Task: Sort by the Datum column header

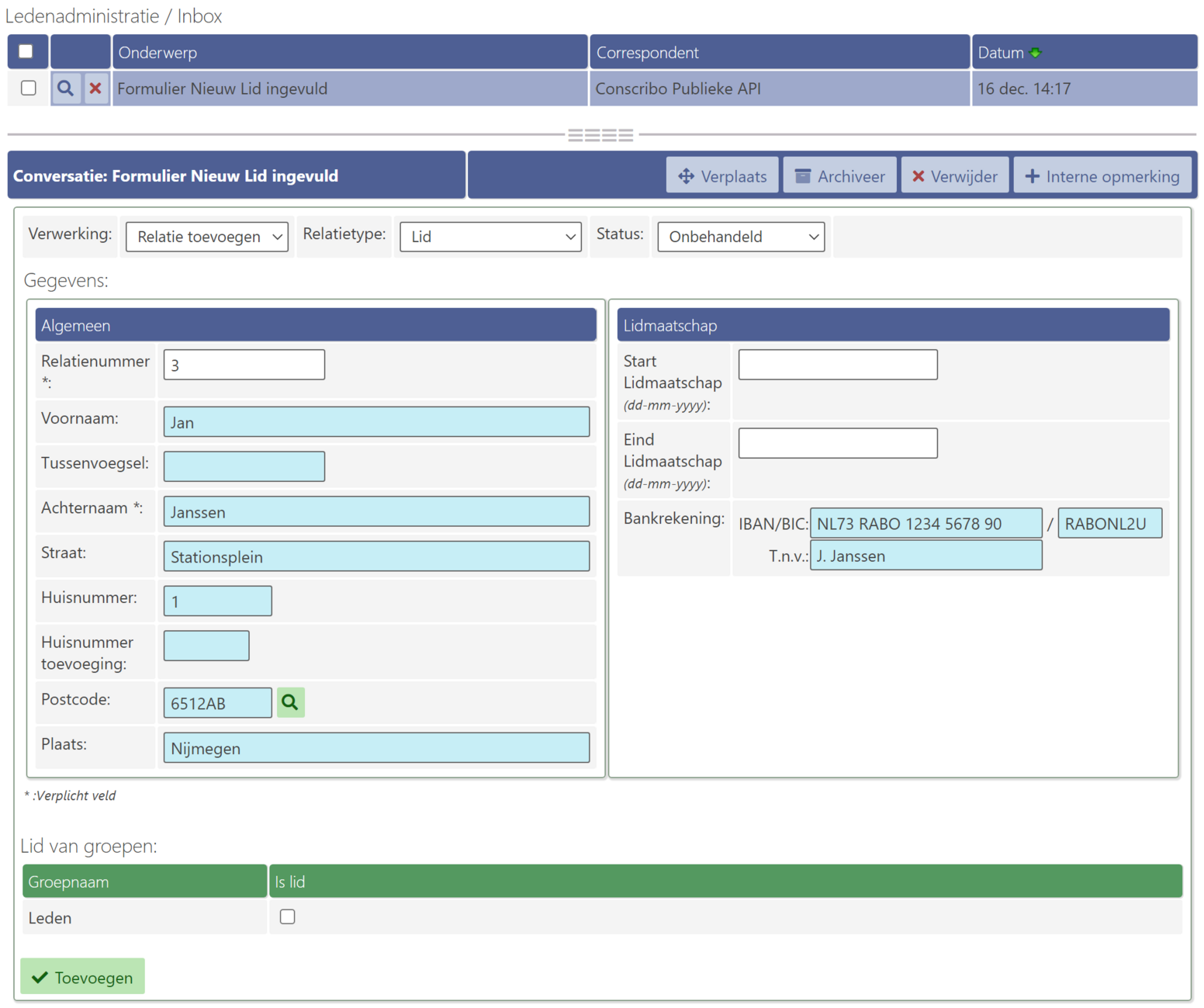Action: point(1085,52)
